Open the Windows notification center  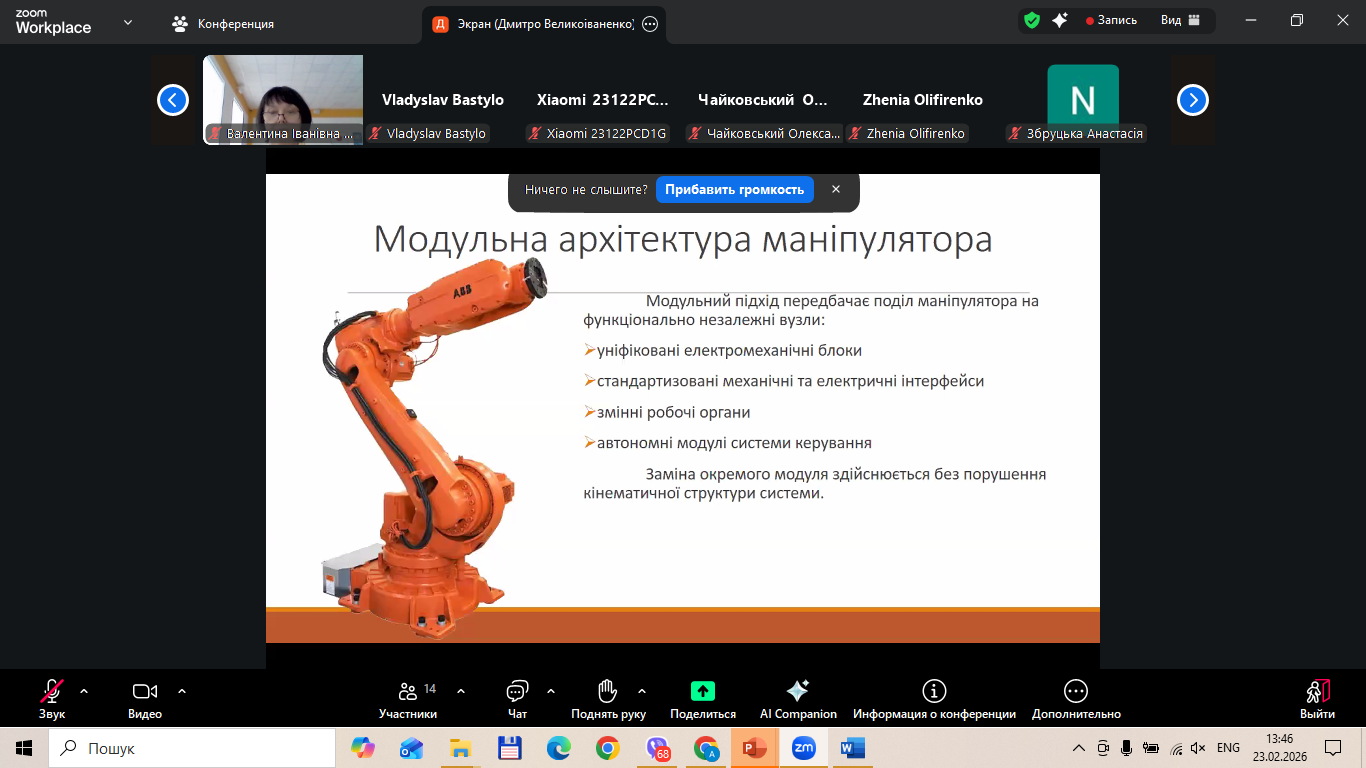tap(1333, 748)
